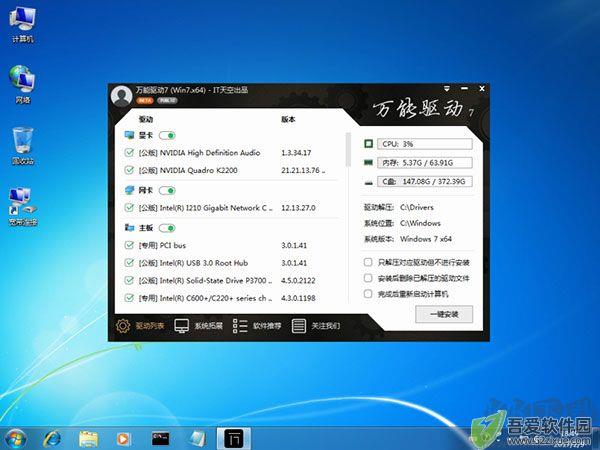Open the command prompt taskbar icon
Screen dimensions: 600x450
(x=160, y=439)
